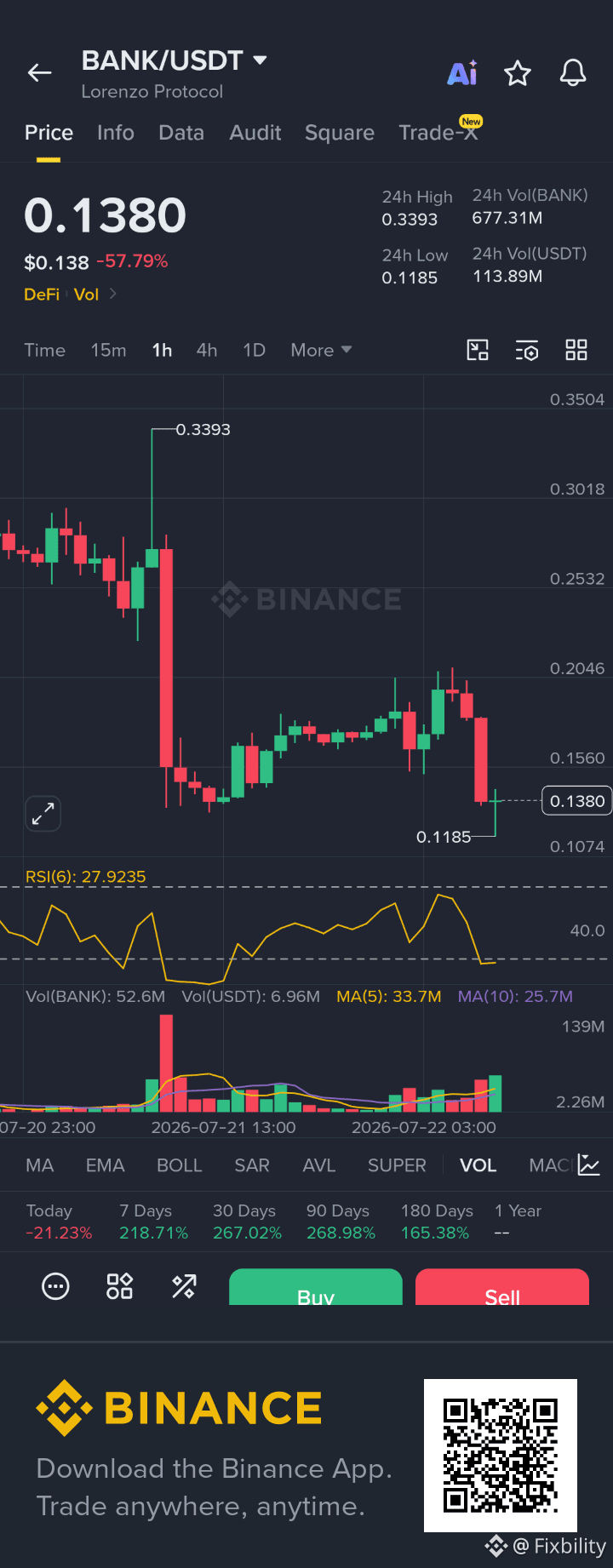Select the 1D timeframe
This screenshot has height=1568, width=613.
pos(255,350)
